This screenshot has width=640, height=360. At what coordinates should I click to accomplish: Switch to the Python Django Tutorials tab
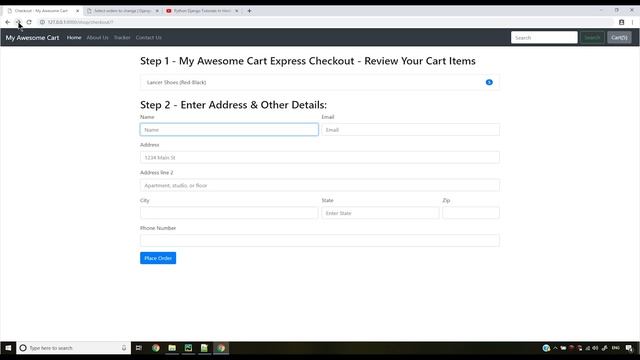(x=202, y=11)
